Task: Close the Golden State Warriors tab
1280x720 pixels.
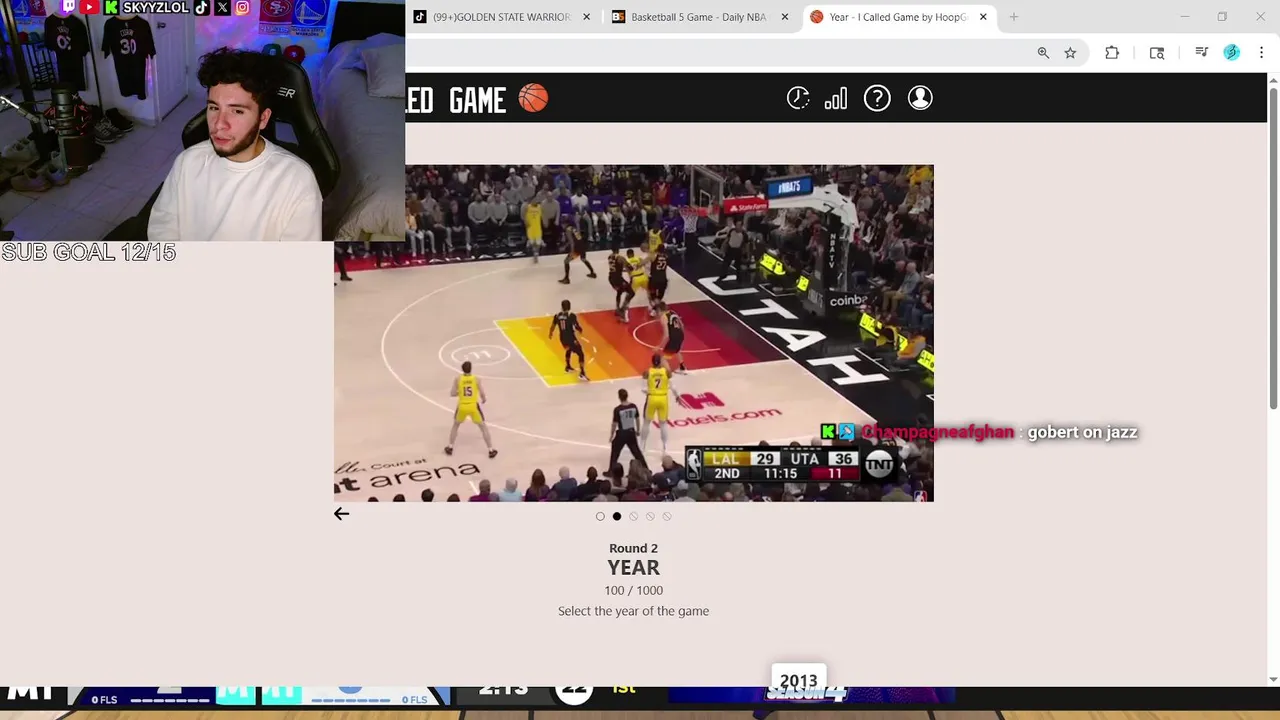Action: pyautogui.click(x=587, y=17)
